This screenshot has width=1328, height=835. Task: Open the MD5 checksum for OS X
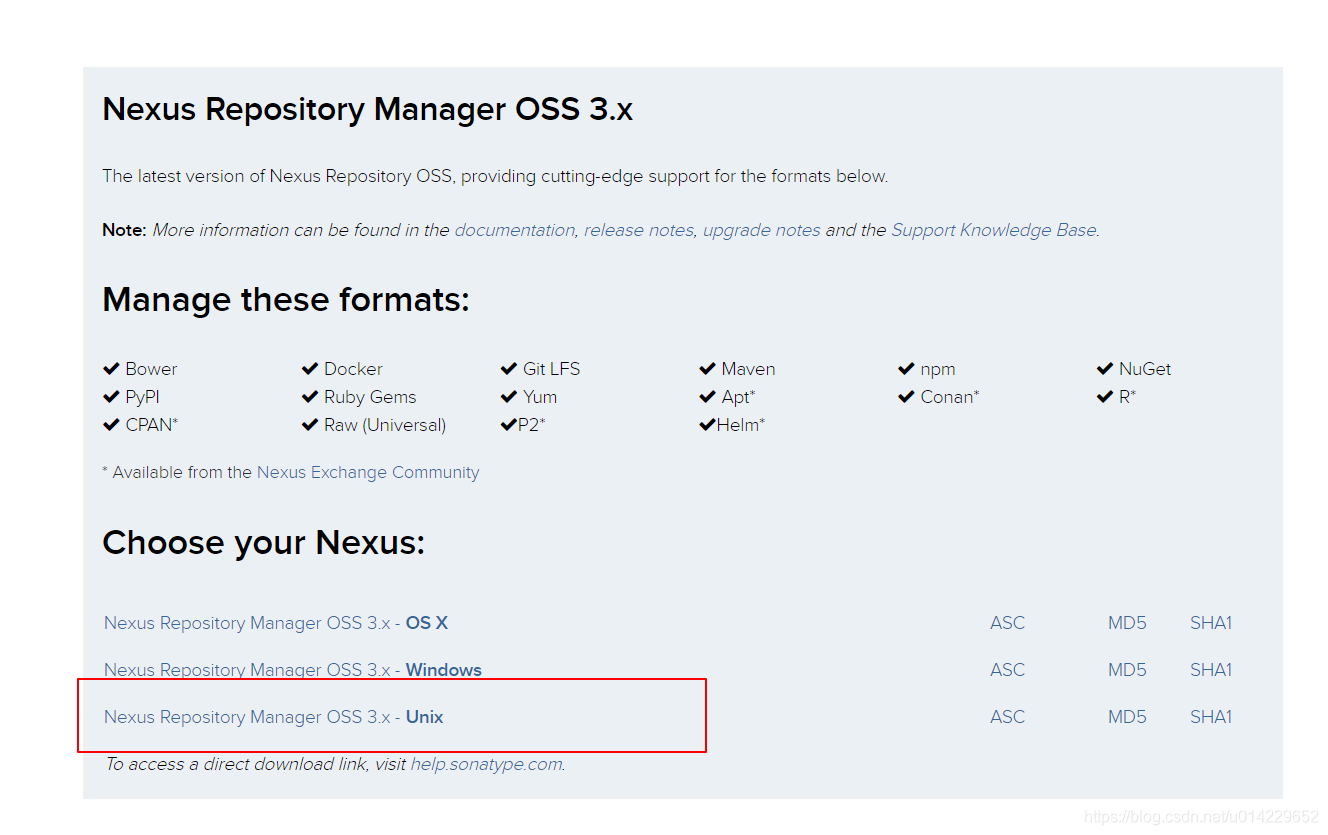[x=1127, y=623]
